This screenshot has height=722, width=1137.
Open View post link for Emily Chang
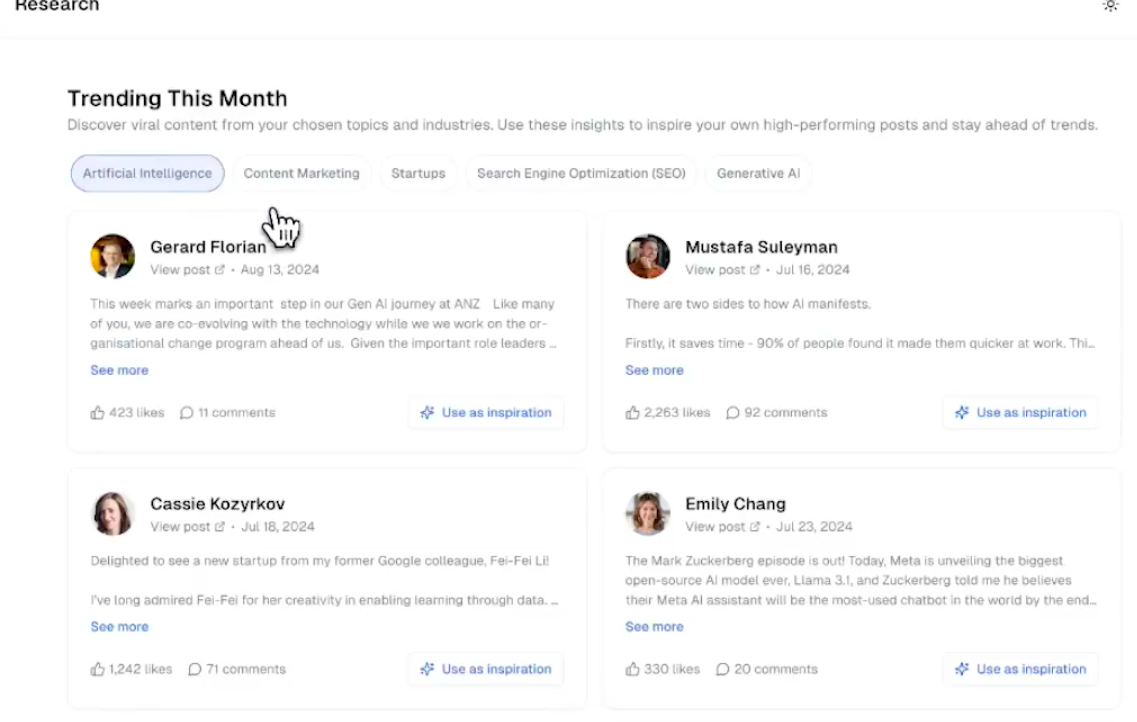coord(722,526)
